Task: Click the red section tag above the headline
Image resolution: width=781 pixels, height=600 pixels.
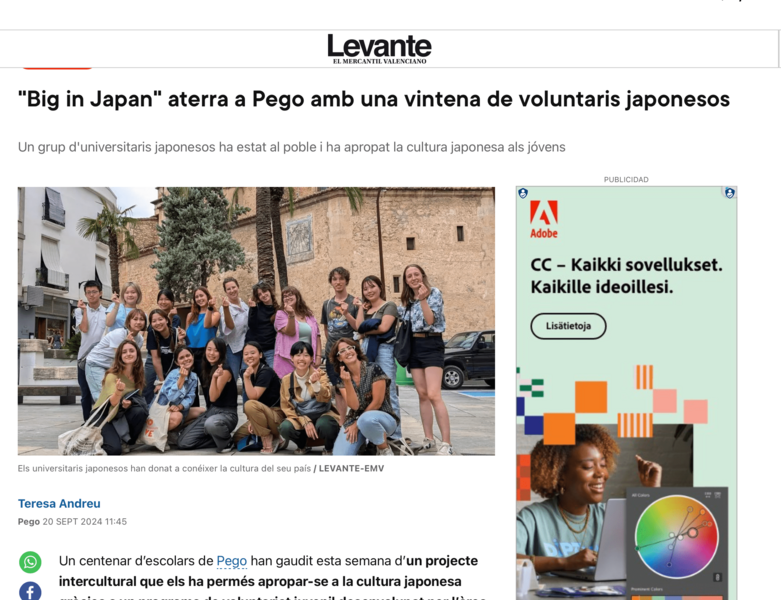Action: pos(57,67)
